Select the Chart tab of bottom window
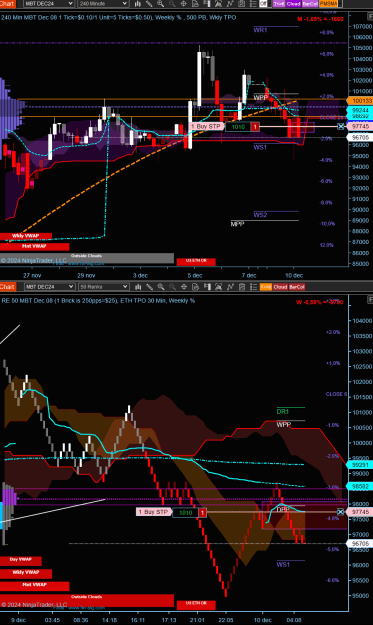This screenshot has width=373, height=625. [x=7, y=287]
